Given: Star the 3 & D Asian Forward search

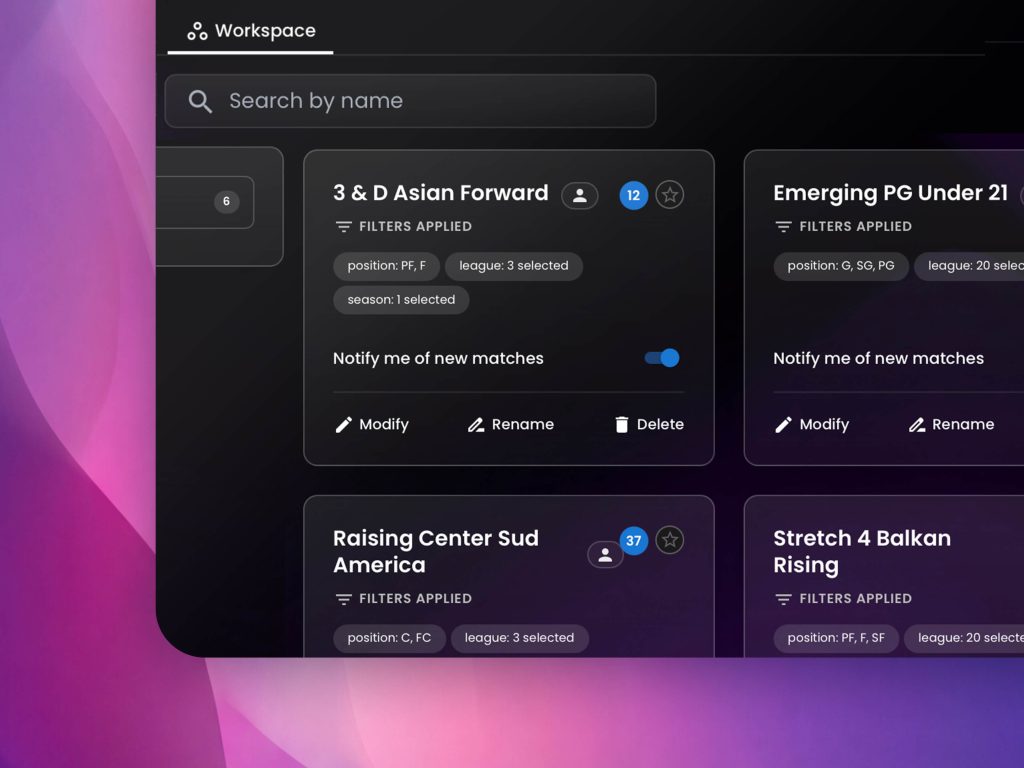Looking at the screenshot, I should tap(670, 195).
